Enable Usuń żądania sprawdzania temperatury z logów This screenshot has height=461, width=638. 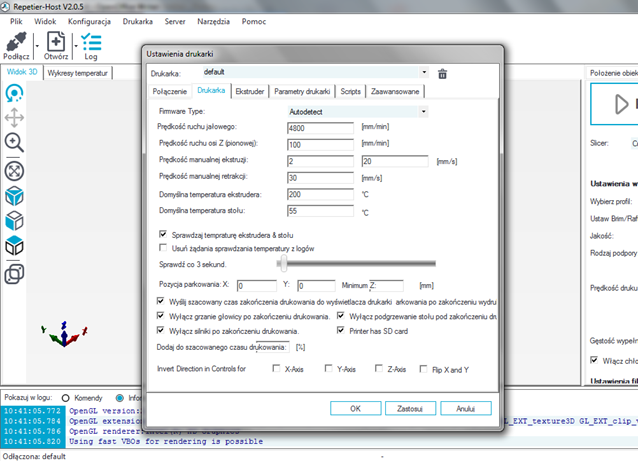[163, 247]
